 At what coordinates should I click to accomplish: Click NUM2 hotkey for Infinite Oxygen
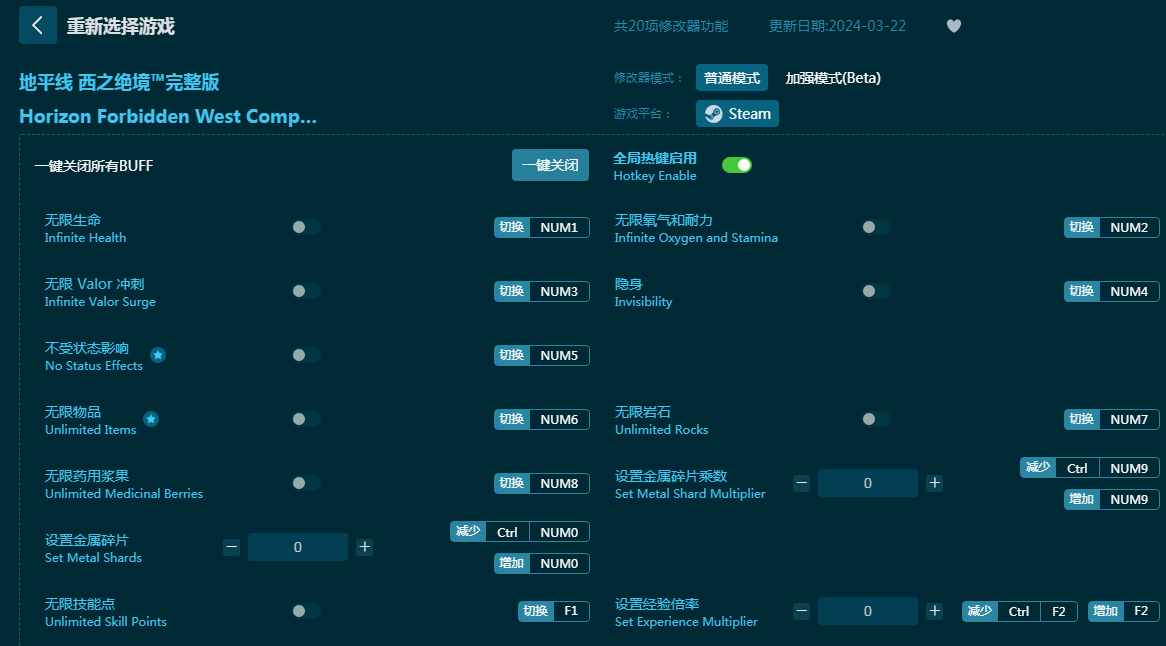[1112, 227]
